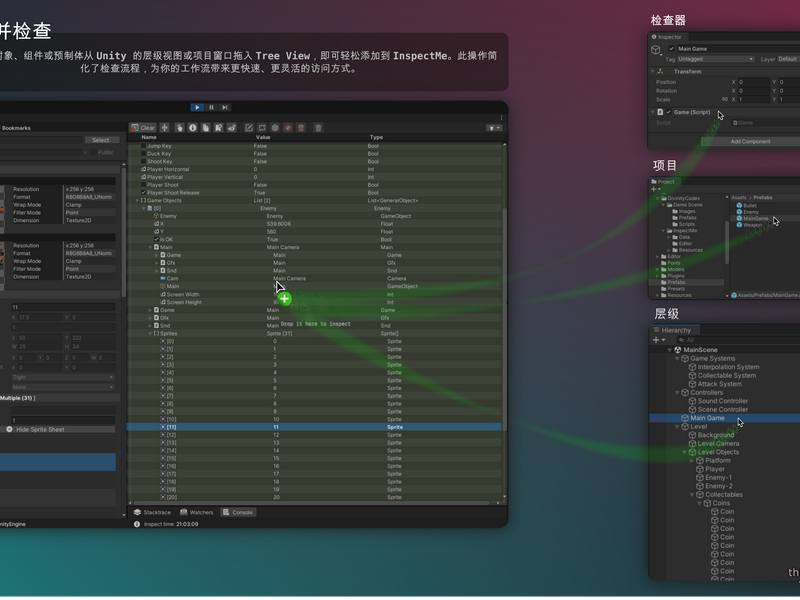
Task: Toggle Game (Script) enabled checkbox
Action: pyautogui.click(x=668, y=112)
